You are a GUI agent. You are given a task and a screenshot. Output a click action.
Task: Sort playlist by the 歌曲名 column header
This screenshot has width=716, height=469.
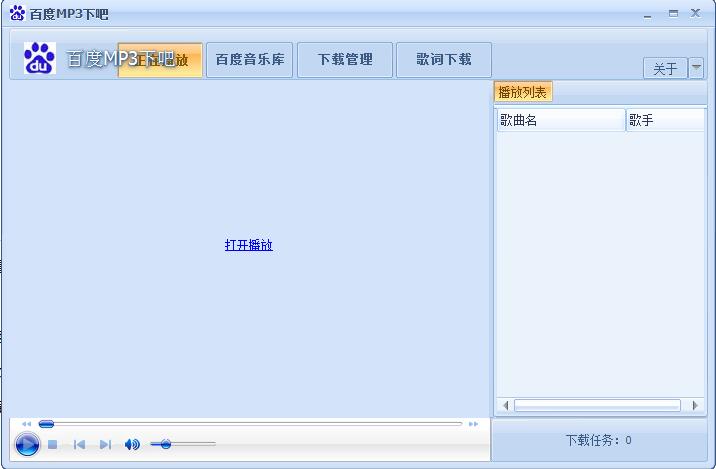point(561,121)
